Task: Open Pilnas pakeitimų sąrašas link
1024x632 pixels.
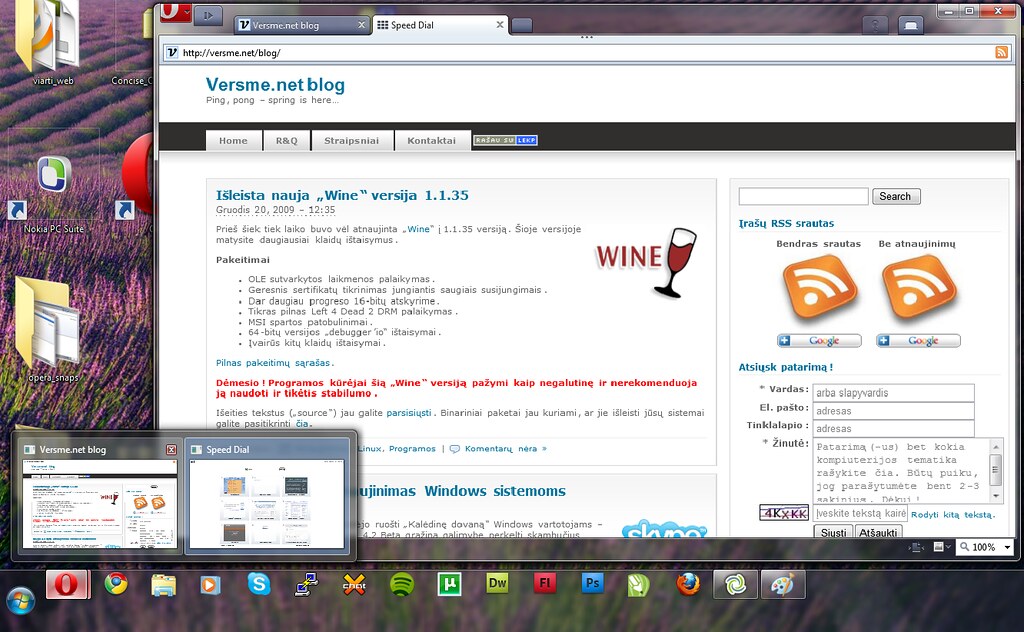Action: click(274, 363)
